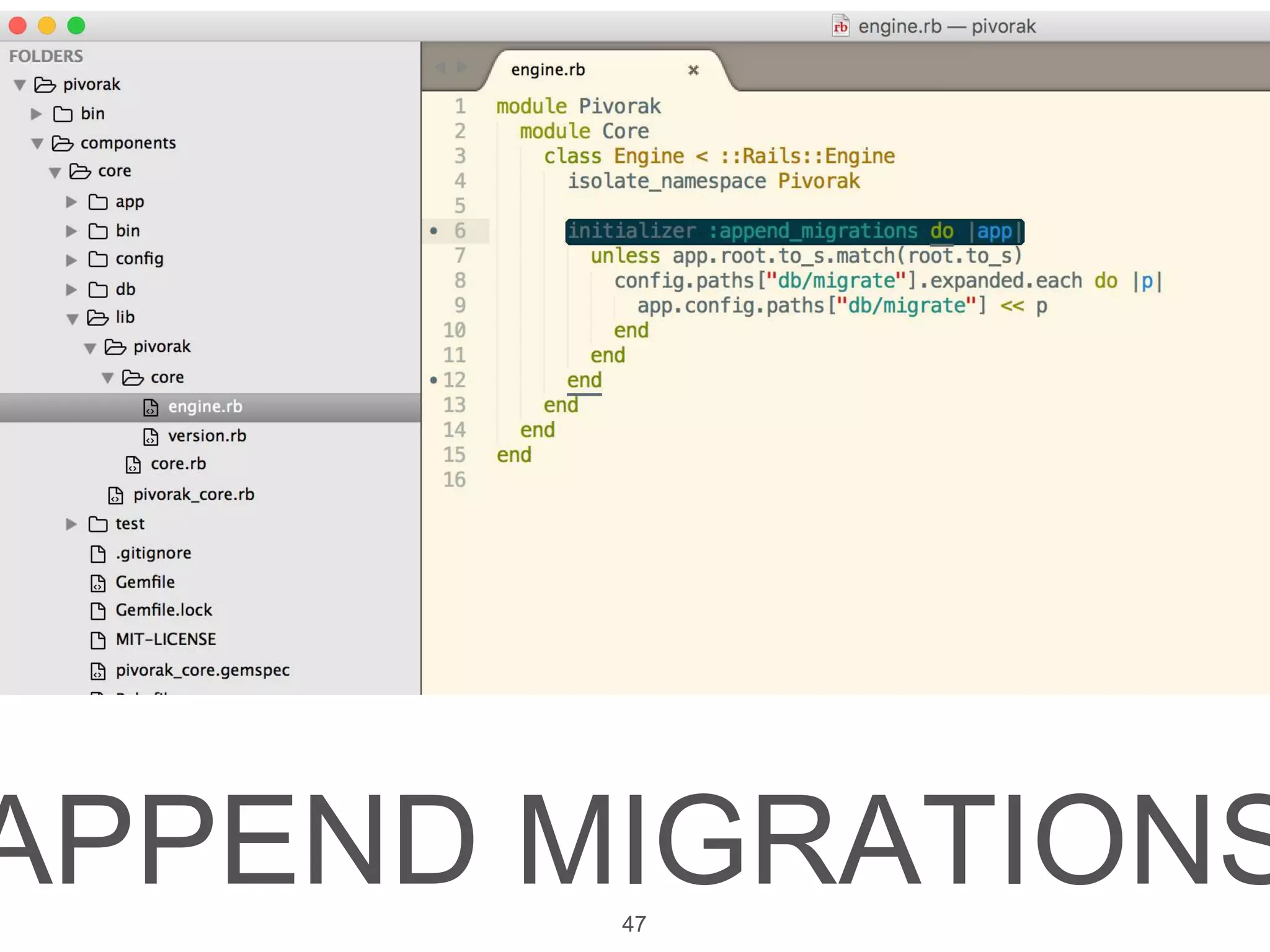Image resolution: width=1270 pixels, height=952 pixels.
Task: Click the app folder icon
Action: pos(98,202)
